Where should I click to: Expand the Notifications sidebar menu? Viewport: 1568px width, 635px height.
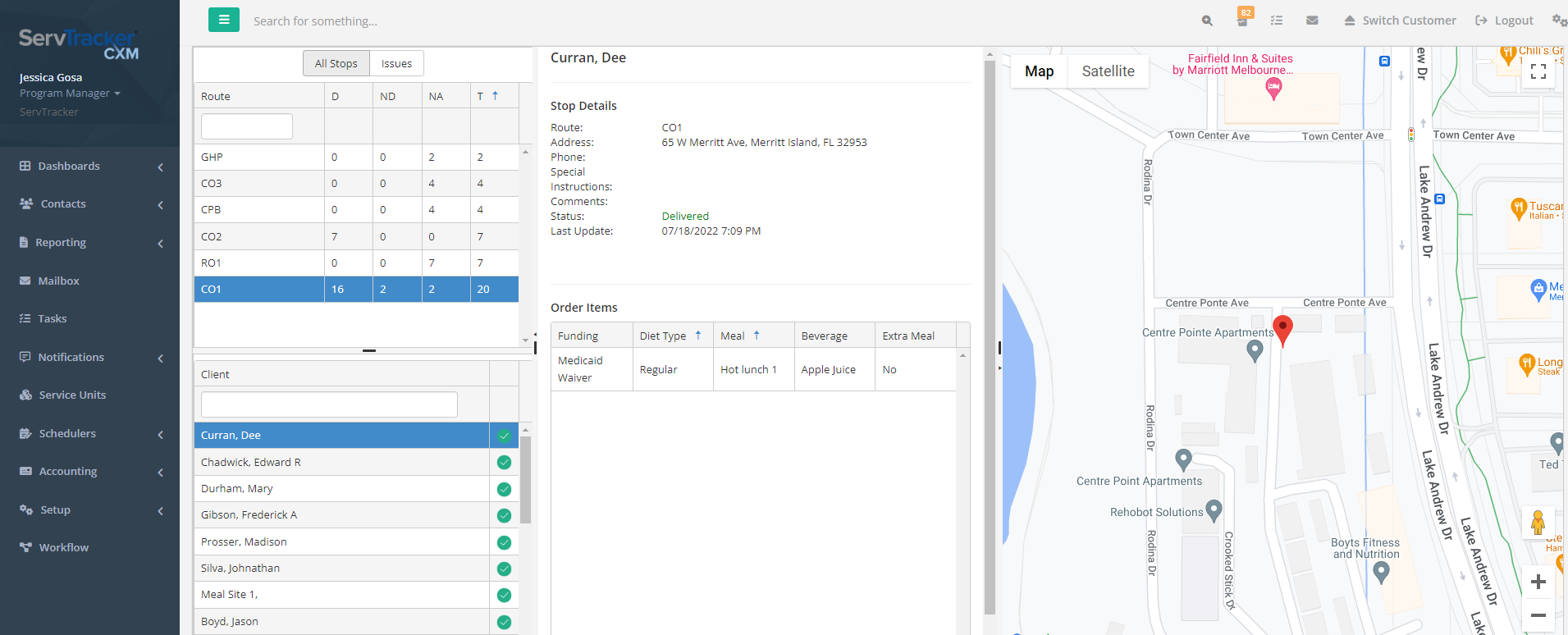click(x=89, y=357)
